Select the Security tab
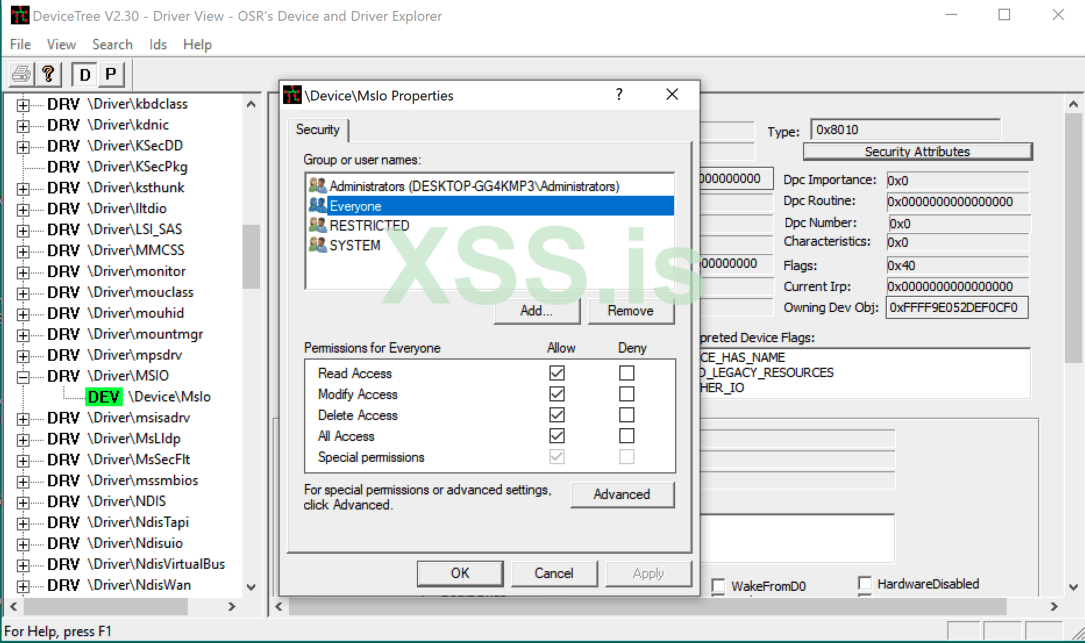1085x643 pixels. point(318,129)
